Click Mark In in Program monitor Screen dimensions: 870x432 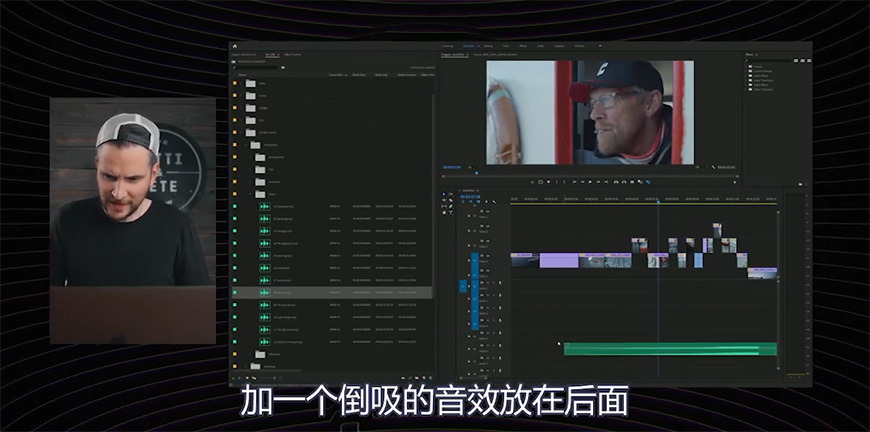pyautogui.click(x=557, y=182)
